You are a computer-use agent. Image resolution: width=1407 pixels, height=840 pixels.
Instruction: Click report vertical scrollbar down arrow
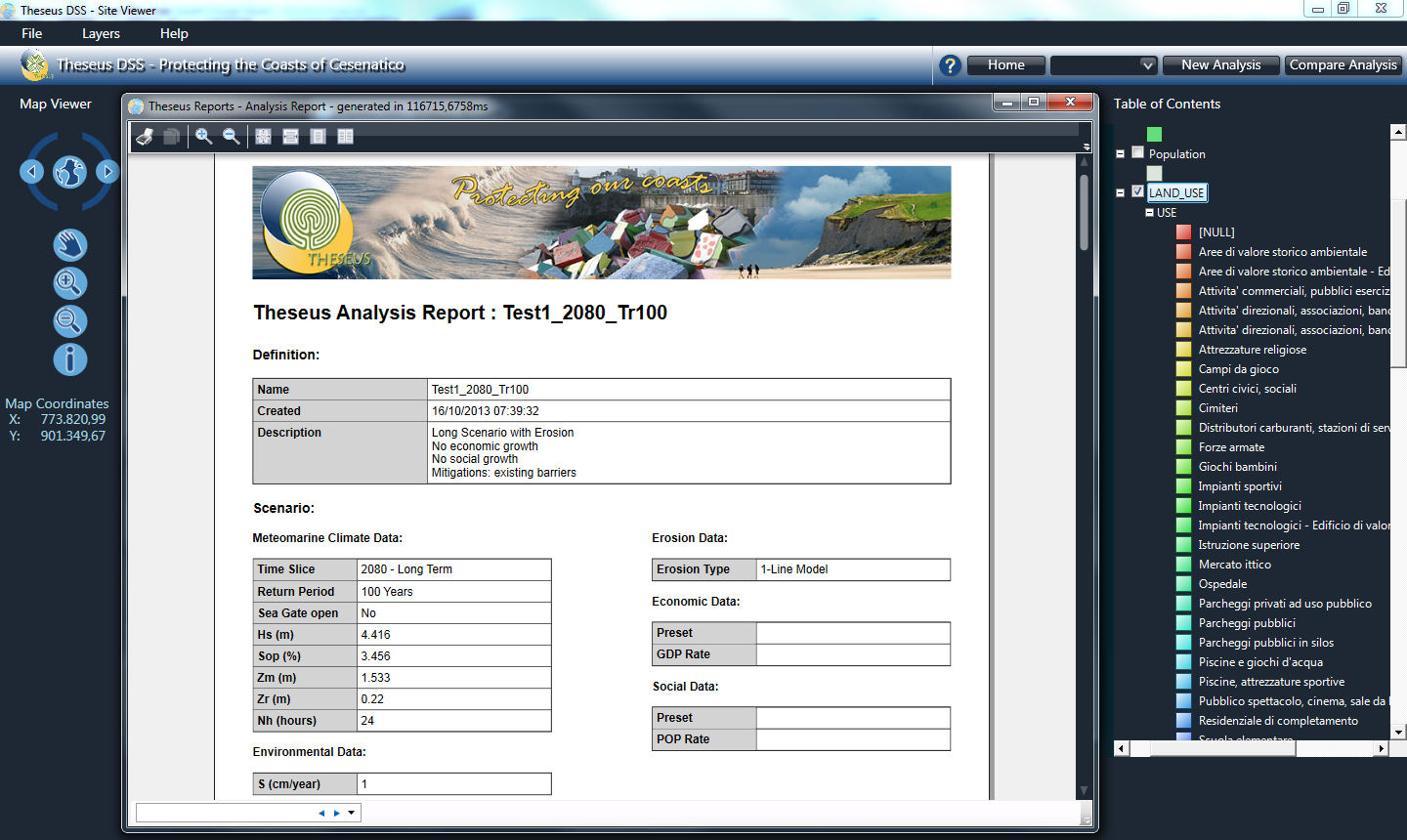click(x=1084, y=790)
